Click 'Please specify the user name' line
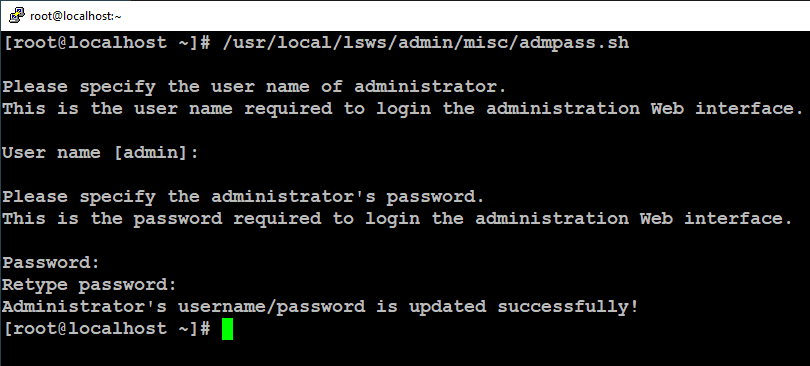The height and width of the screenshot is (366, 810). pos(254,87)
